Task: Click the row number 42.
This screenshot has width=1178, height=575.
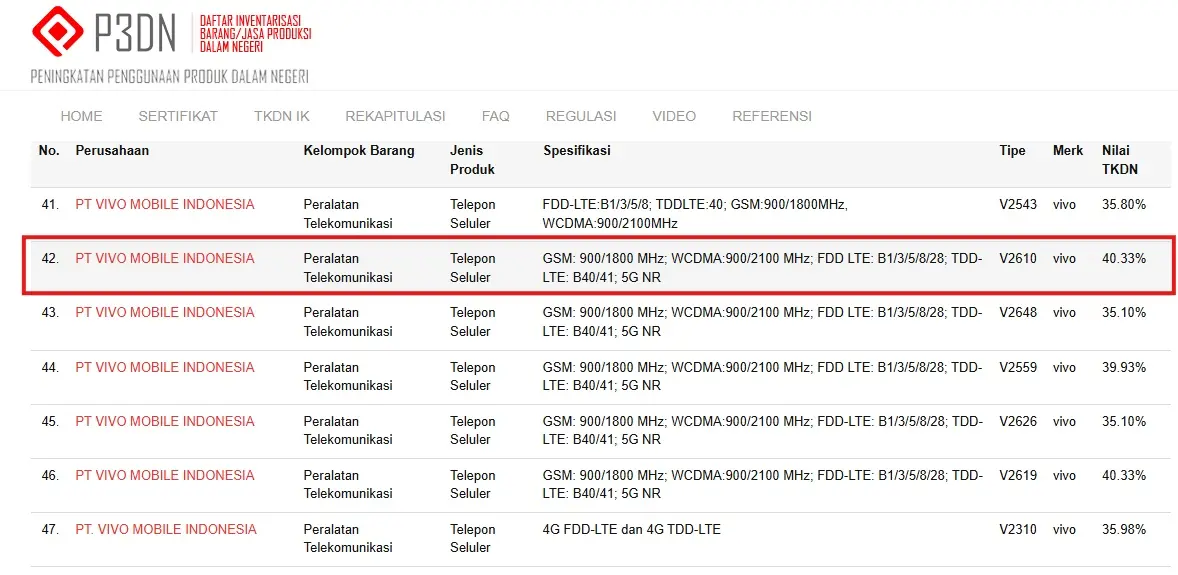Action: tap(50, 259)
